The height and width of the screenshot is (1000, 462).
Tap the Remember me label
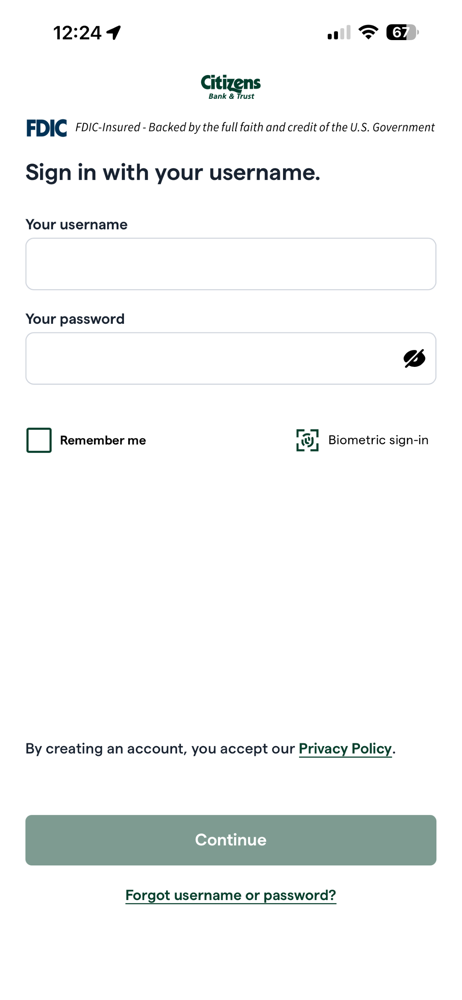point(103,440)
